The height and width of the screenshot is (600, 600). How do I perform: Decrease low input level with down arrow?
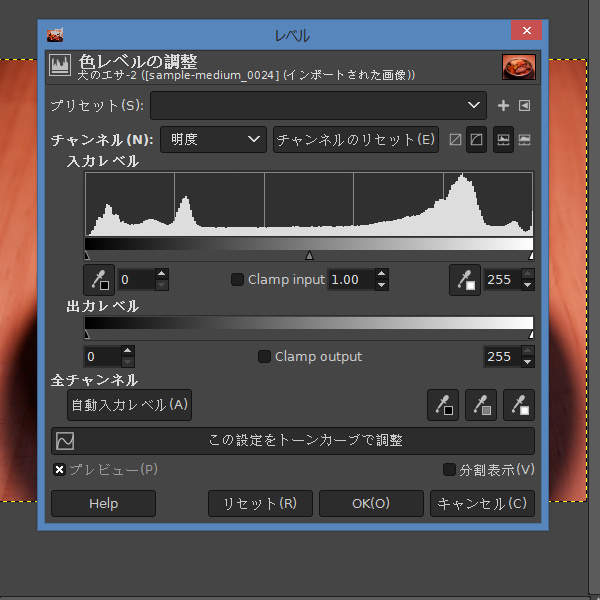161,285
